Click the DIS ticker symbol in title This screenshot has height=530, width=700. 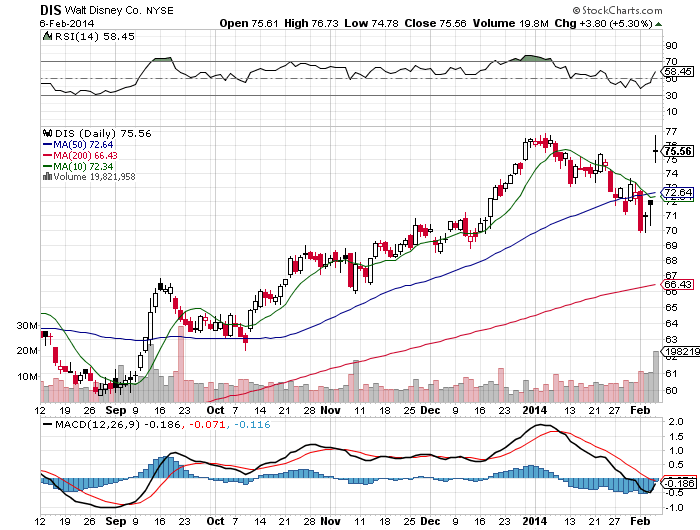tap(50, 10)
